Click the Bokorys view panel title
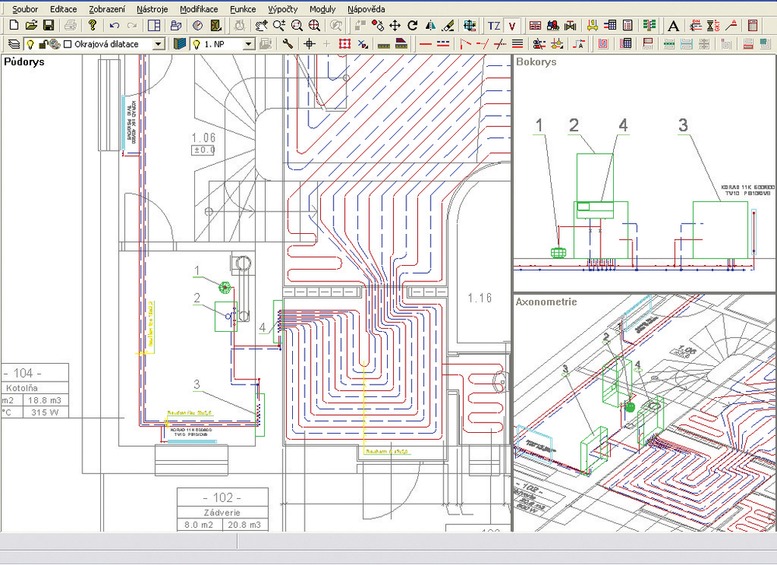Screen dimensions: 777x565 coord(538,62)
